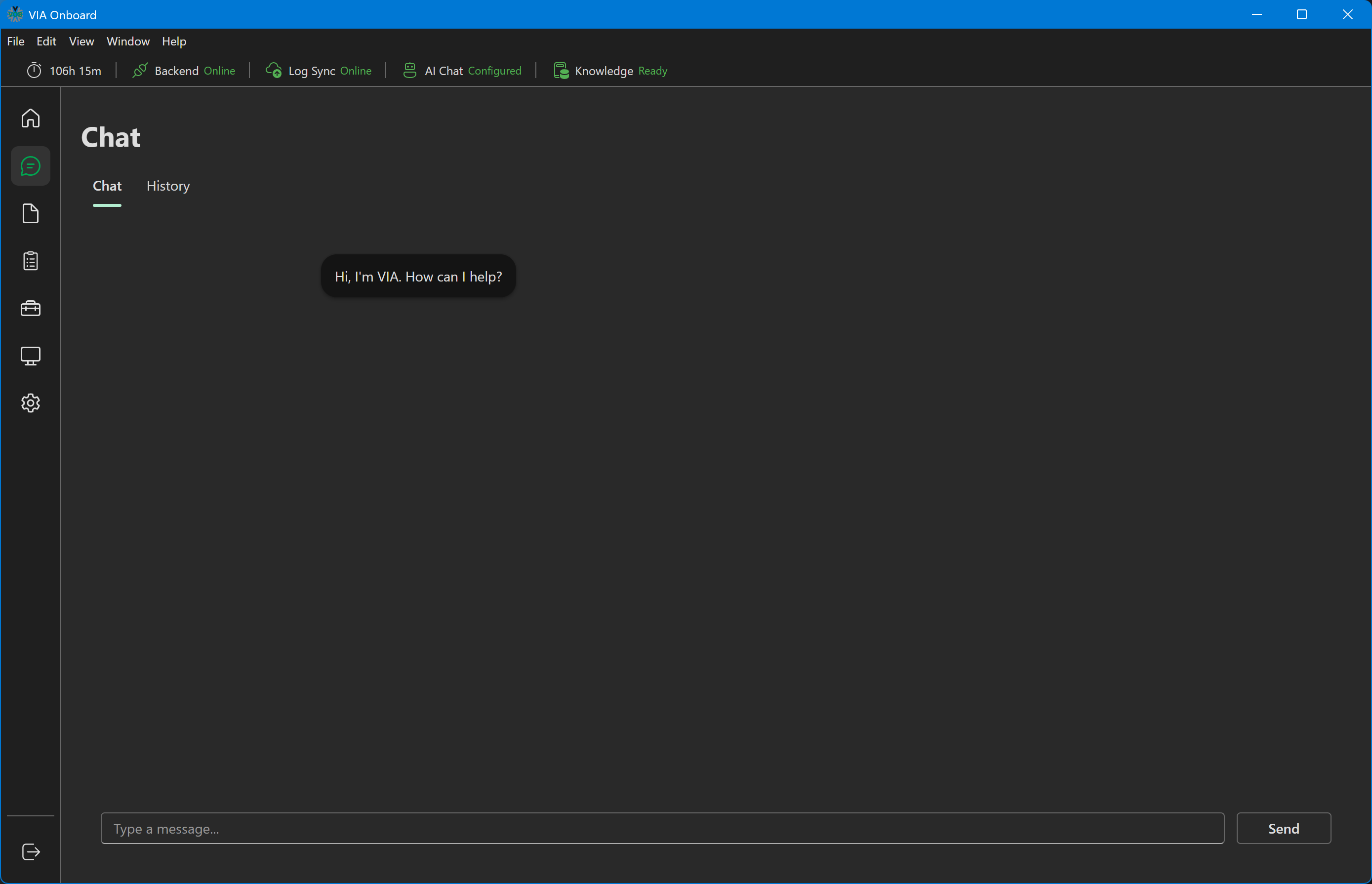Click the '106h 15m' uptime text
1372x884 pixels.
point(76,71)
